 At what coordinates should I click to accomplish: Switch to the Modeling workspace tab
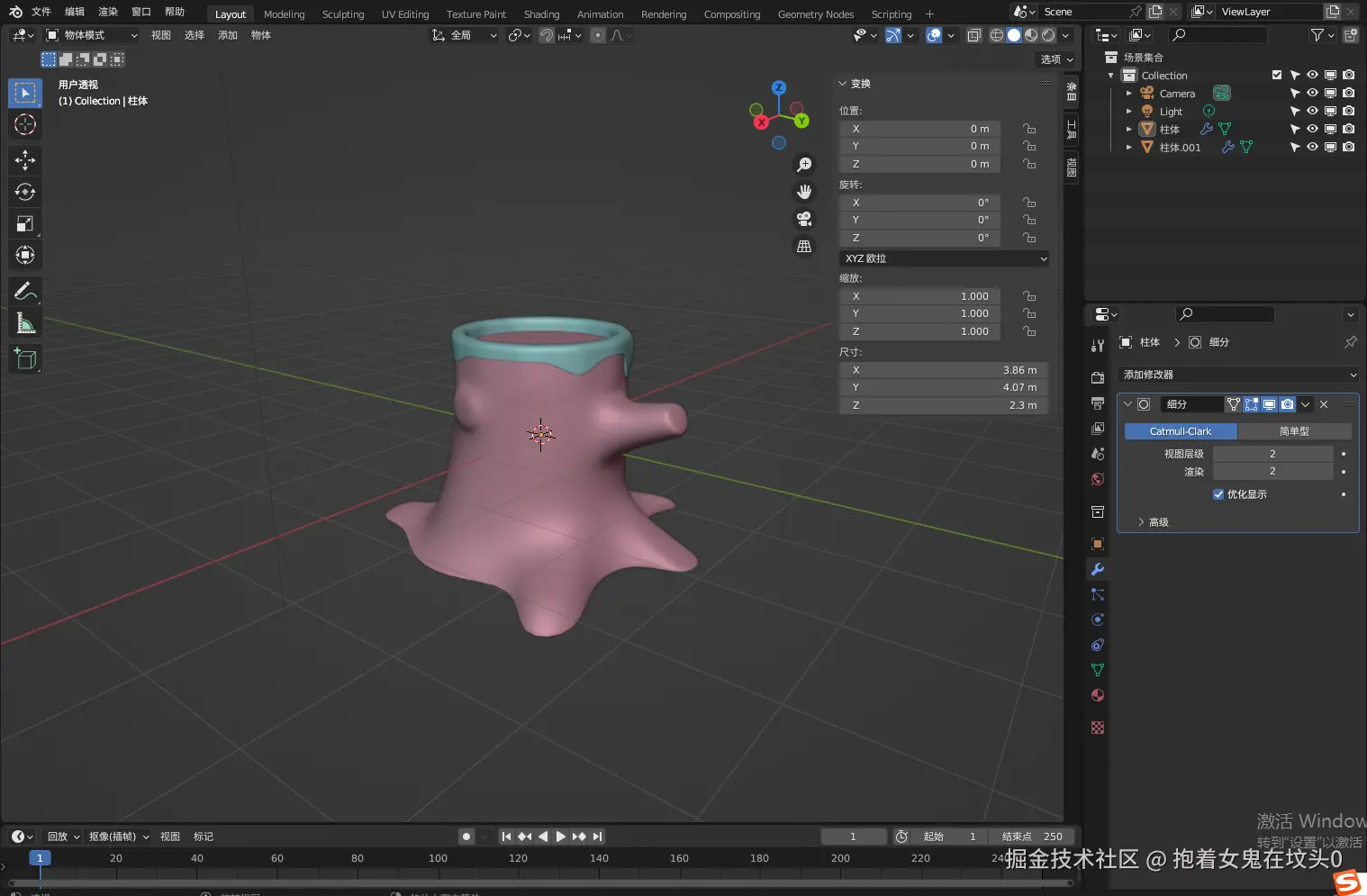coord(284,14)
